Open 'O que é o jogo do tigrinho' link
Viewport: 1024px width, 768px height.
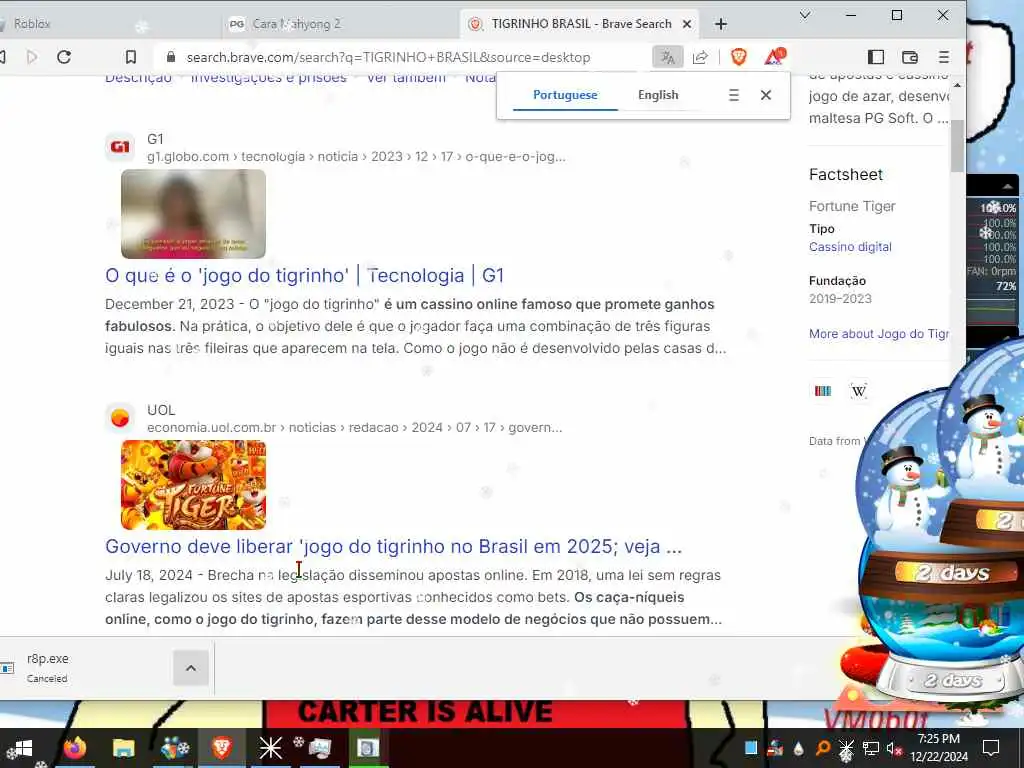point(304,276)
